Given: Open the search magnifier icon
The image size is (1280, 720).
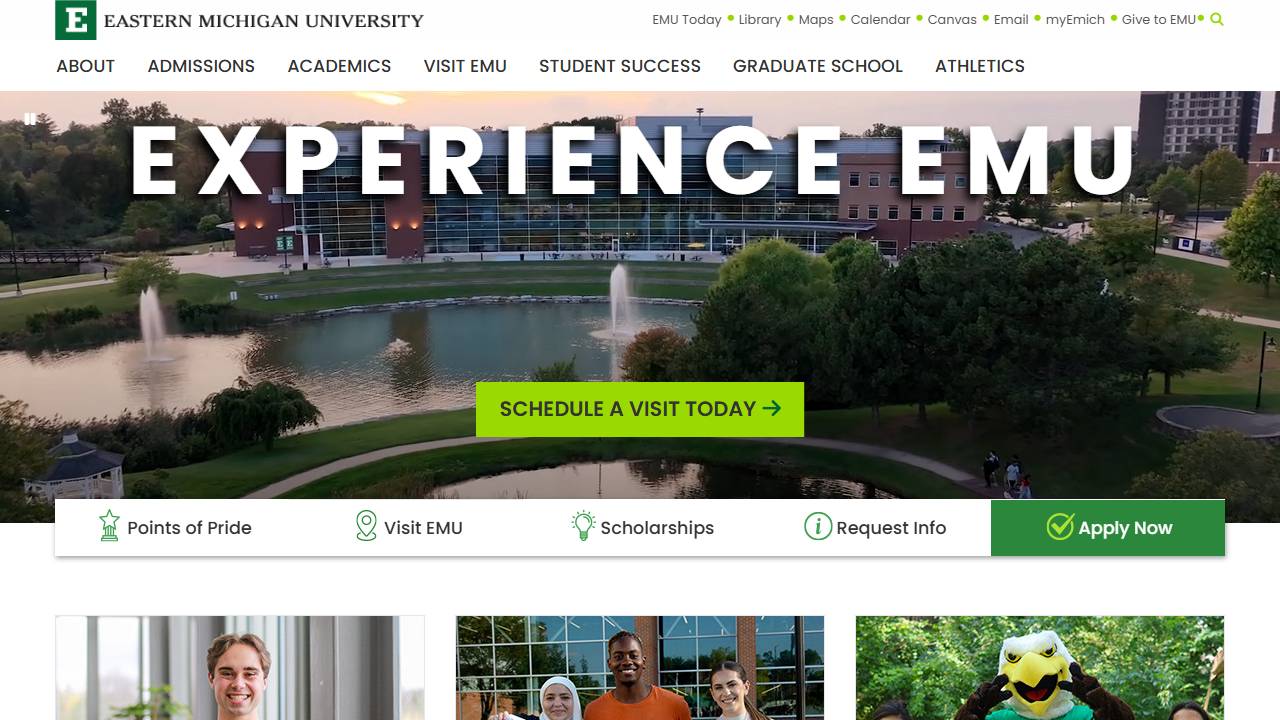Looking at the screenshot, I should (x=1216, y=19).
